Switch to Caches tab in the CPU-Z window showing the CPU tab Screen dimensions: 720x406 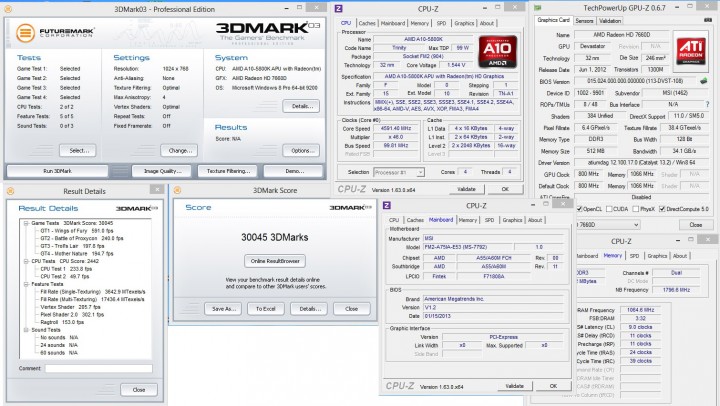367,23
